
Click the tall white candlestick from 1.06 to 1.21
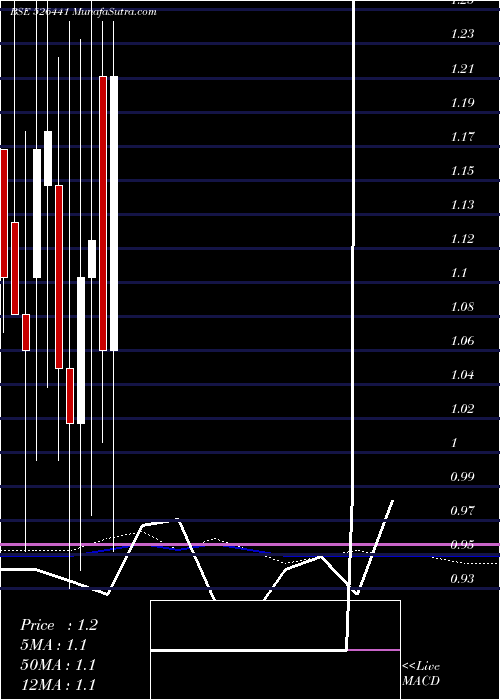[114, 213]
